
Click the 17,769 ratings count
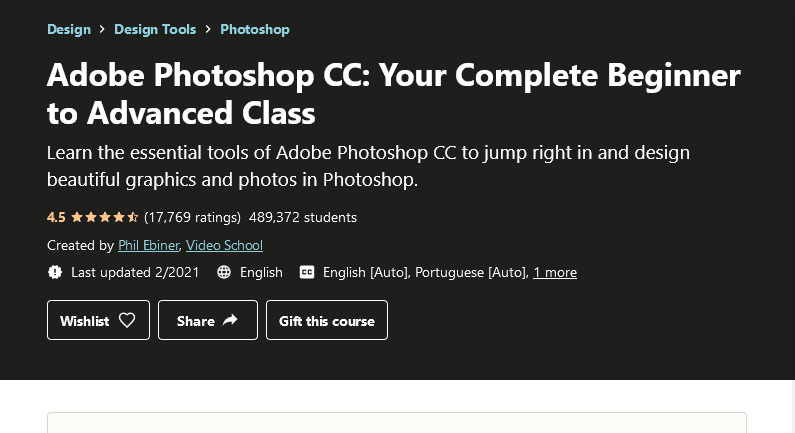click(x=192, y=218)
